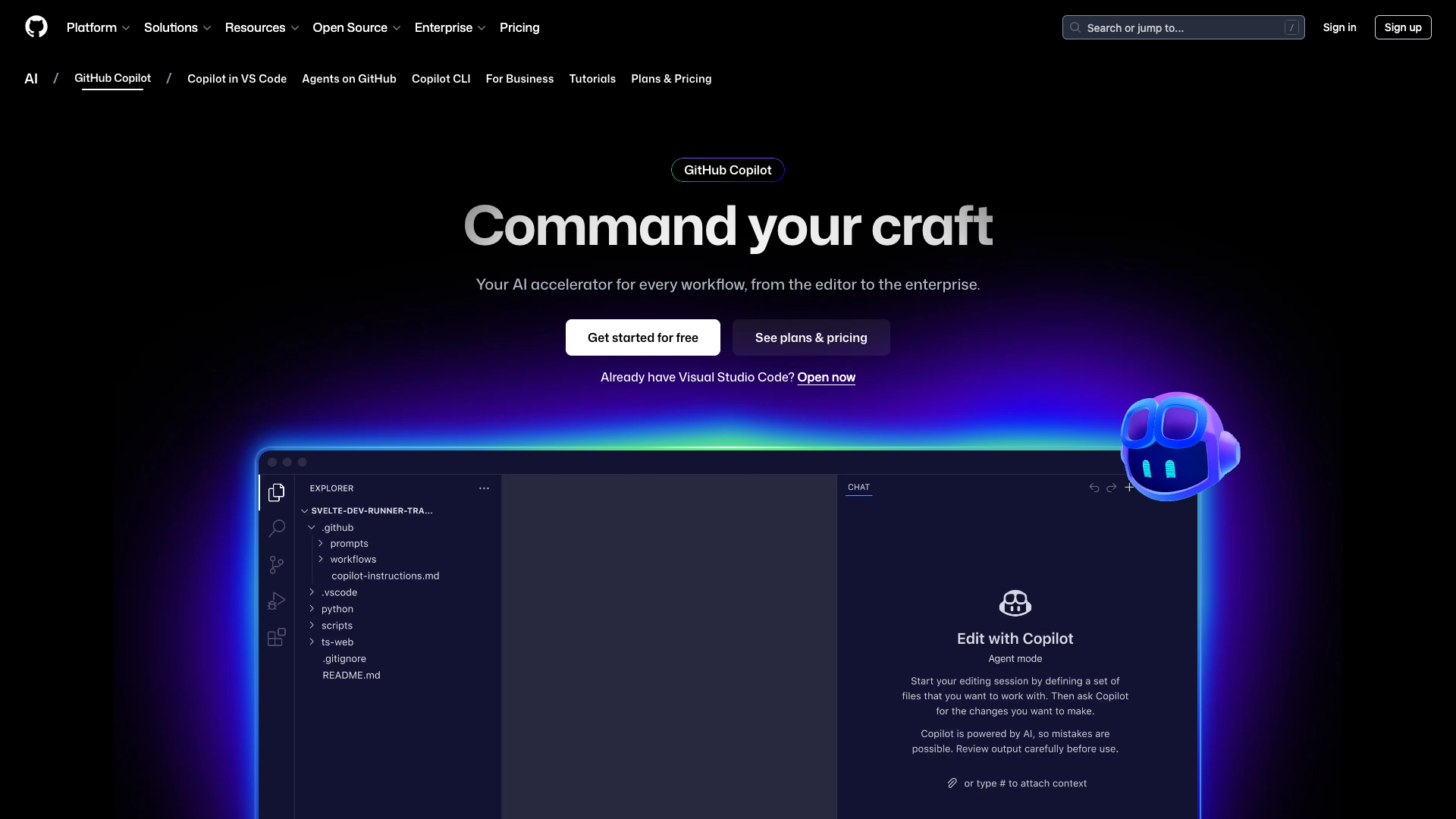Start a new chat session with the plus icon
Image resolution: width=1456 pixels, height=819 pixels.
pos(1129,488)
